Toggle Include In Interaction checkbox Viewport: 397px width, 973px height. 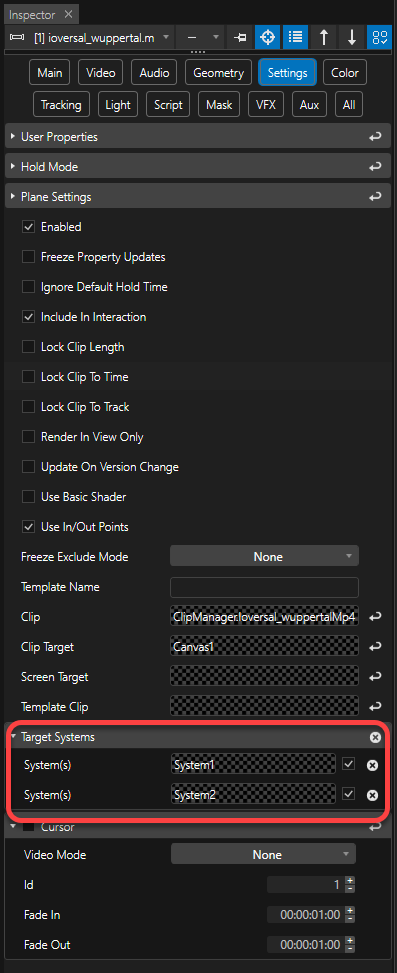point(29,316)
